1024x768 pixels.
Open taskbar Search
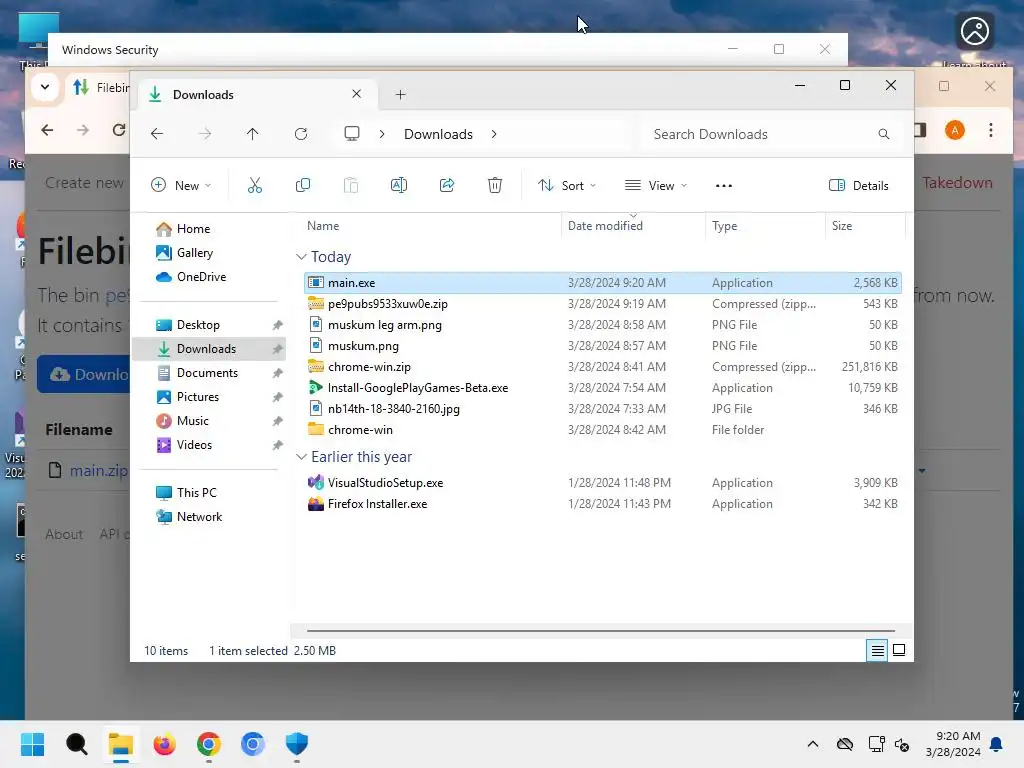(76, 744)
